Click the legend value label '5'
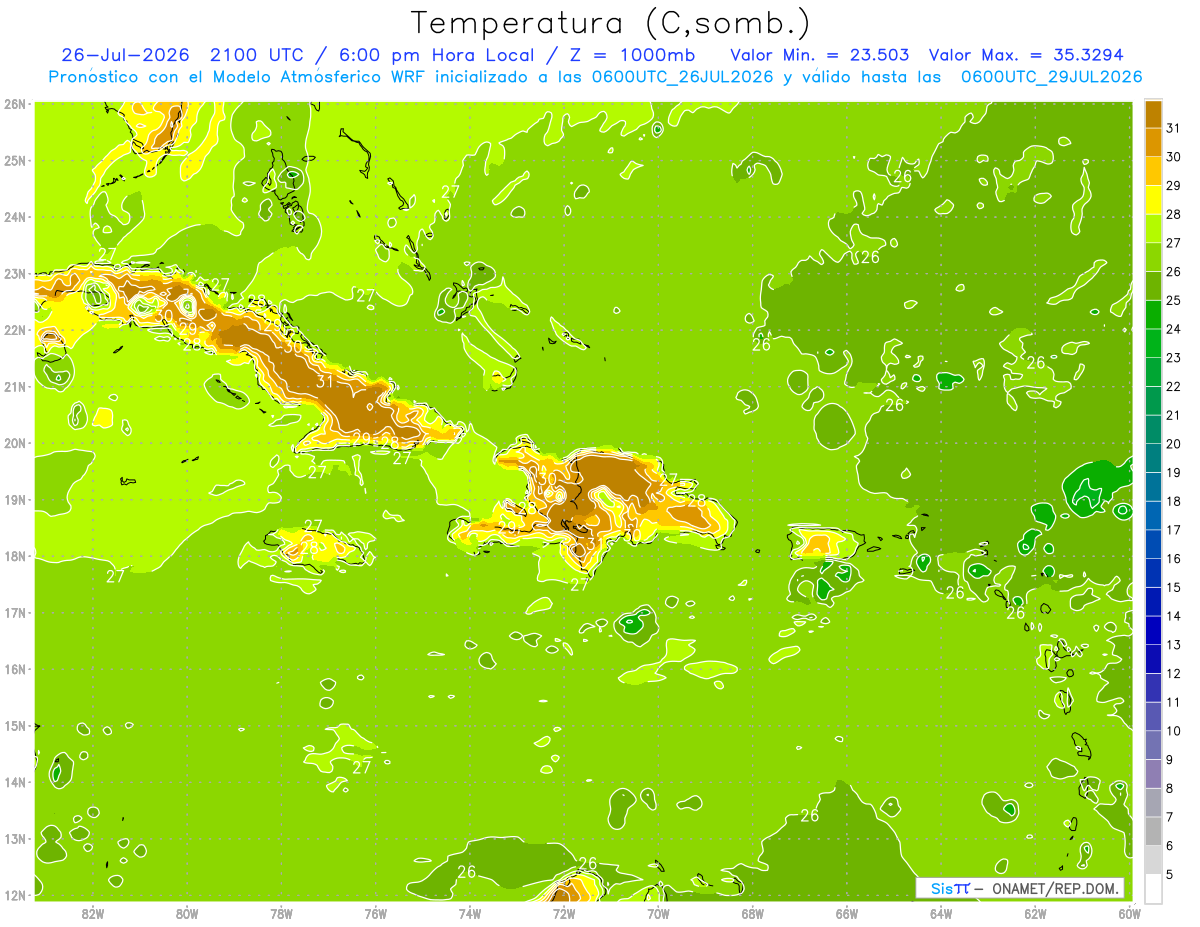 [1170, 874]
